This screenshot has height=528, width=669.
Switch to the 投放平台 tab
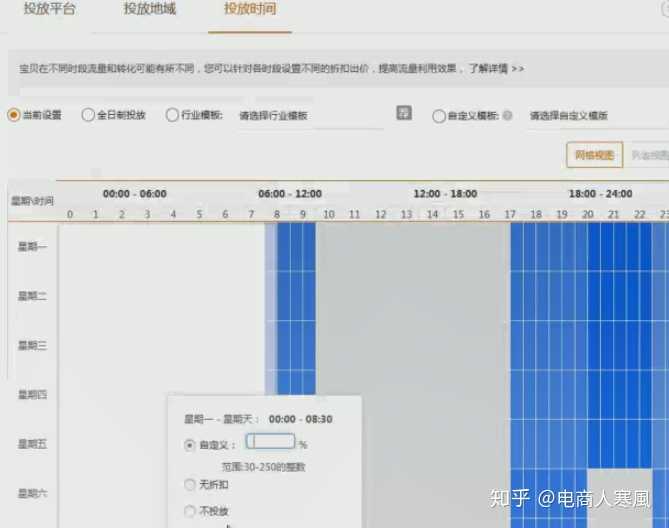[x=49, y=10]
